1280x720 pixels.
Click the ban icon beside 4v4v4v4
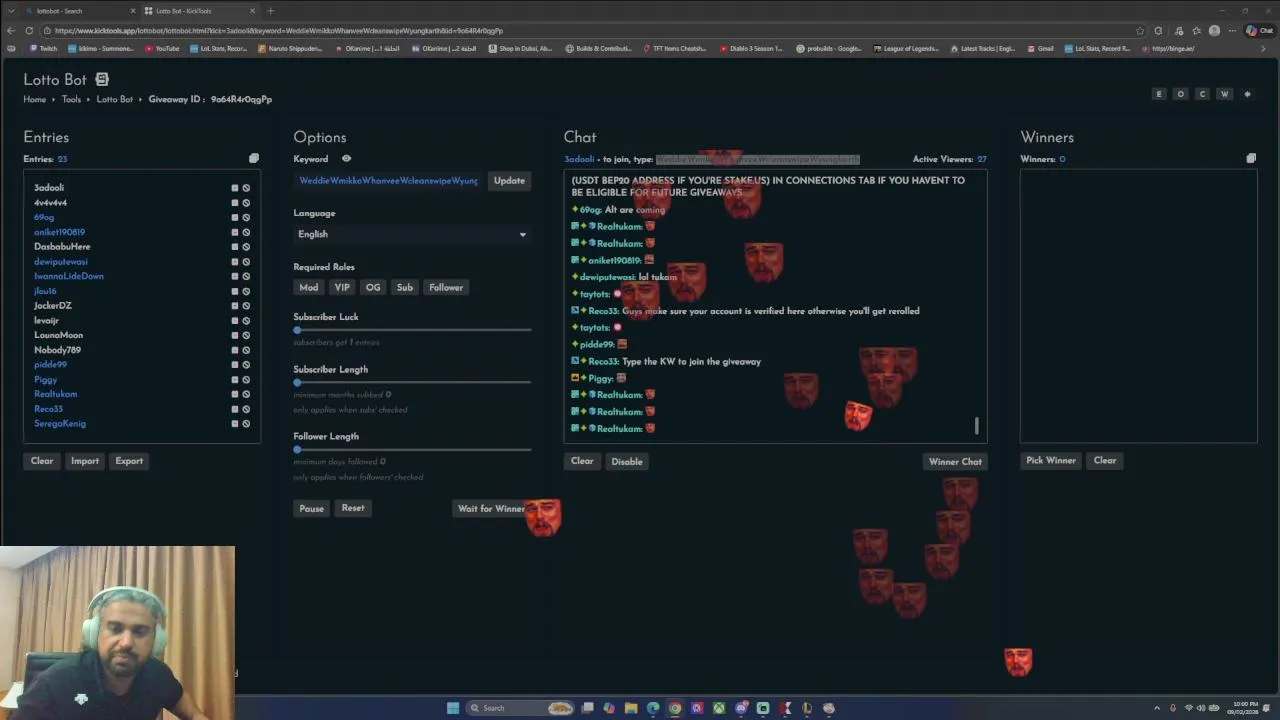pos(246,203)
